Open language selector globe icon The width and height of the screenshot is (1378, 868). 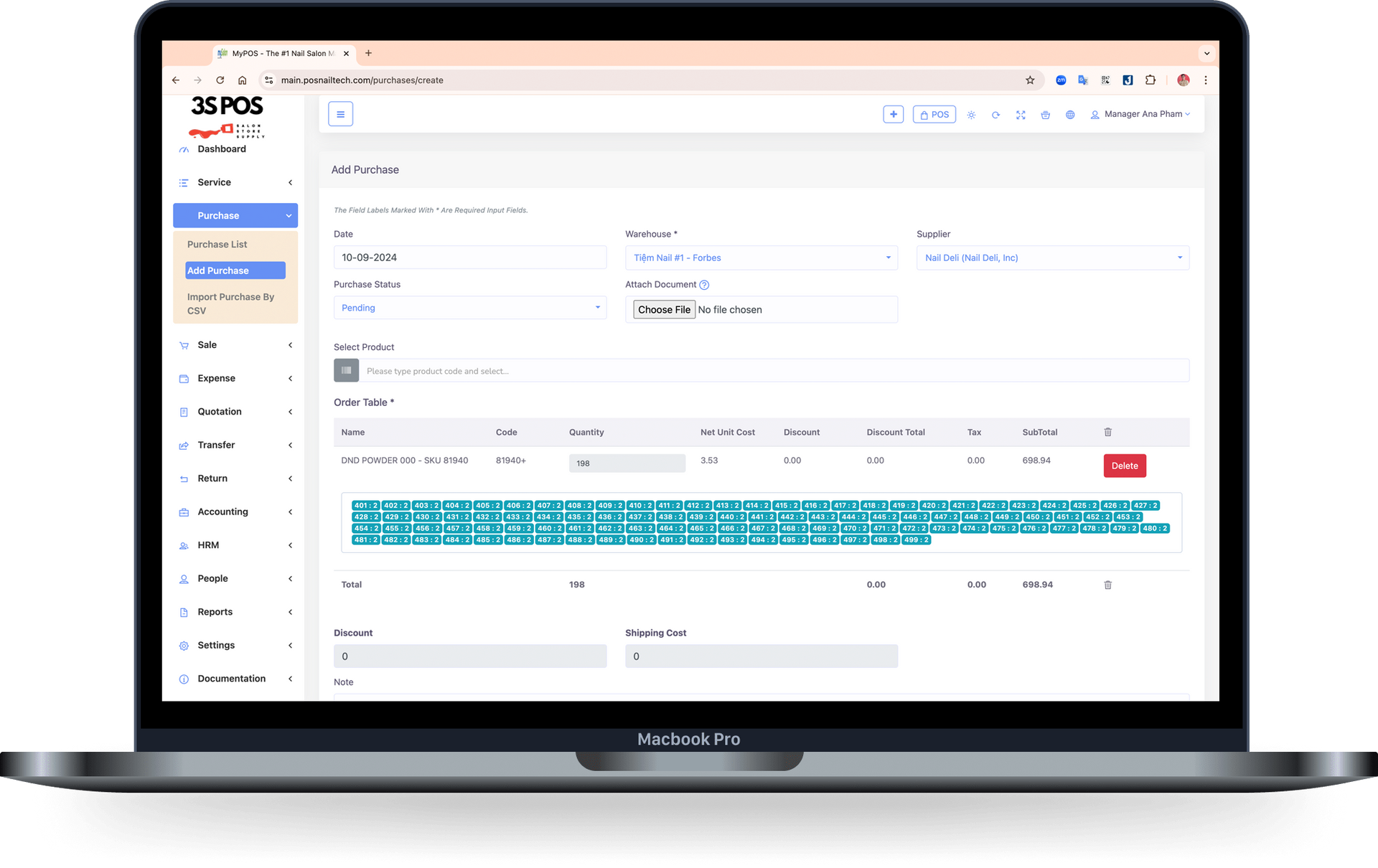point(1070,115)
